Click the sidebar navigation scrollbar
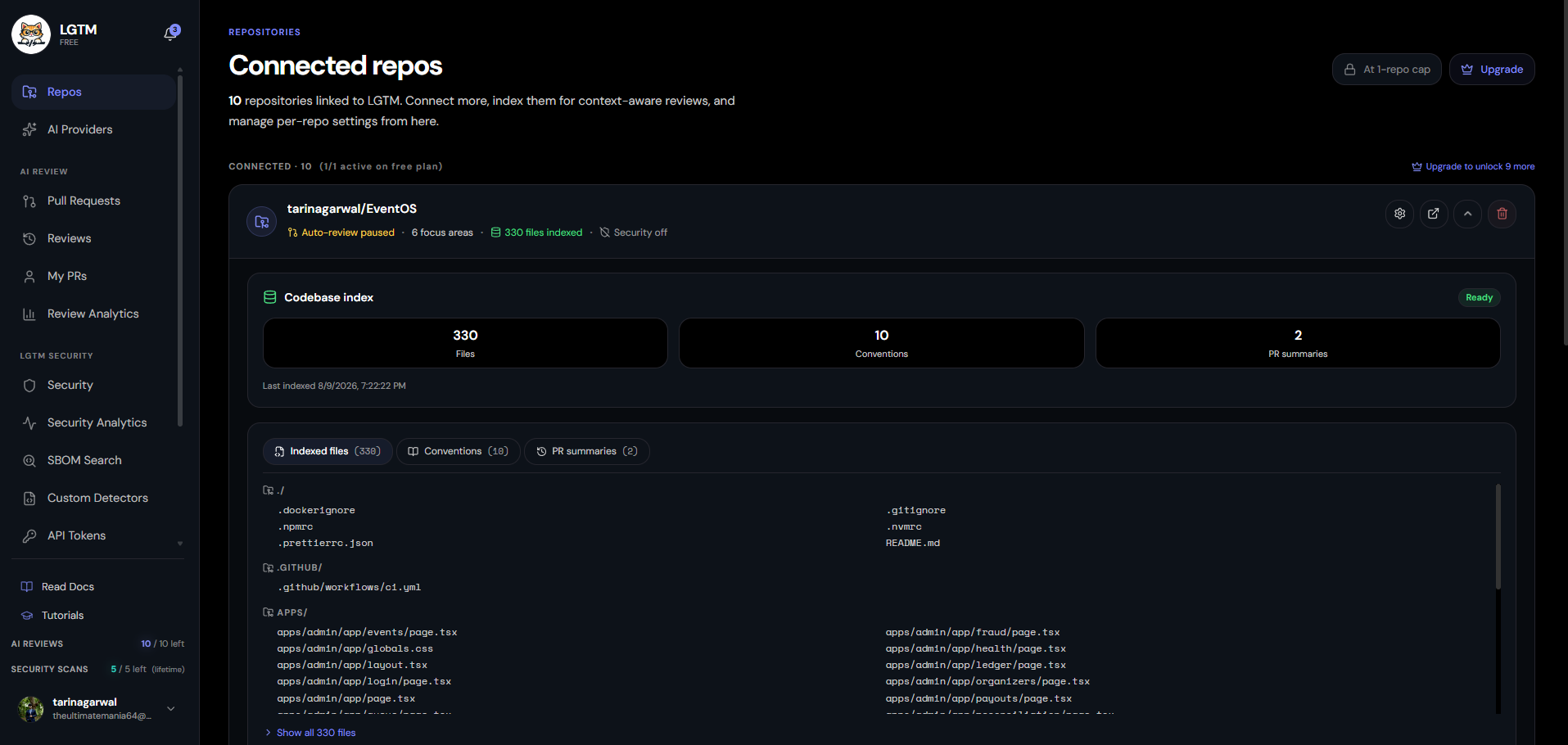This screenshot has width=1568, height=745. tap(180, 250)
